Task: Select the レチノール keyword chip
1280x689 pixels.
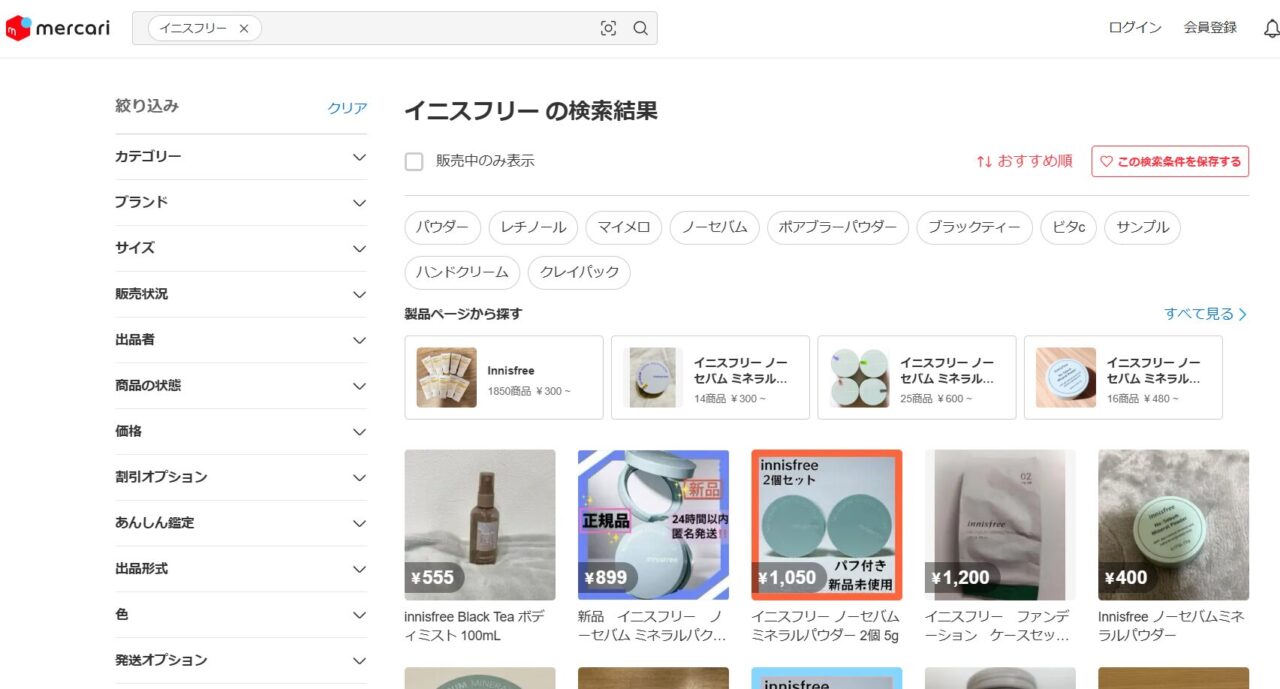Action: point(533,228)
